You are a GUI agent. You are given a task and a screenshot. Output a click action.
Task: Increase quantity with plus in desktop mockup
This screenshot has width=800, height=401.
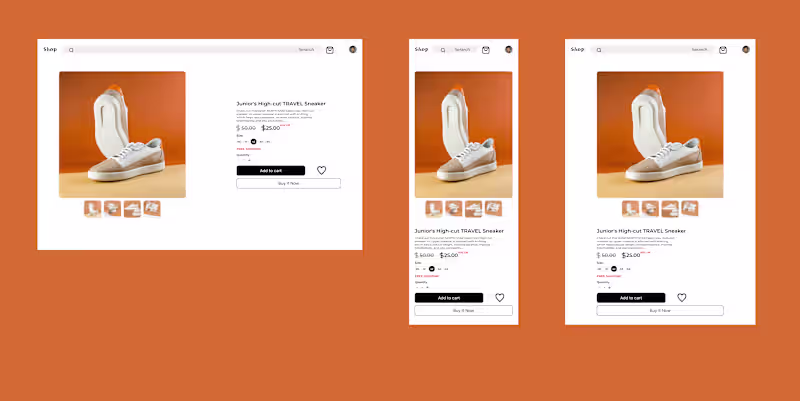pos(249,160)
